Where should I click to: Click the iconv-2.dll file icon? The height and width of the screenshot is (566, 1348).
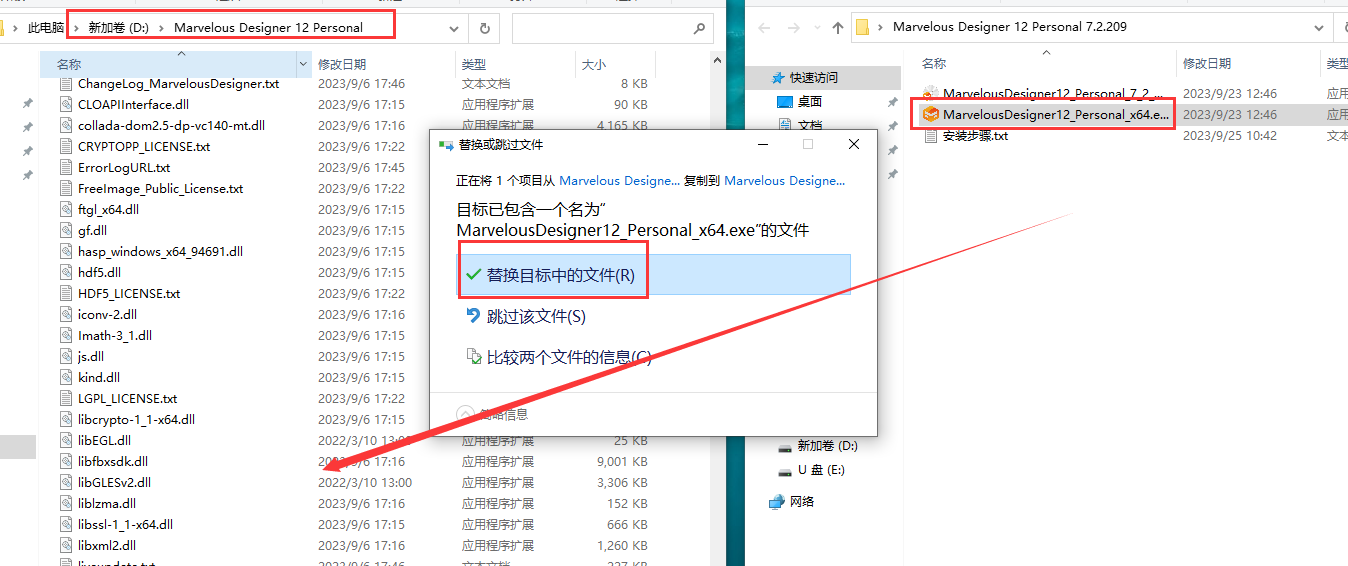67,315
